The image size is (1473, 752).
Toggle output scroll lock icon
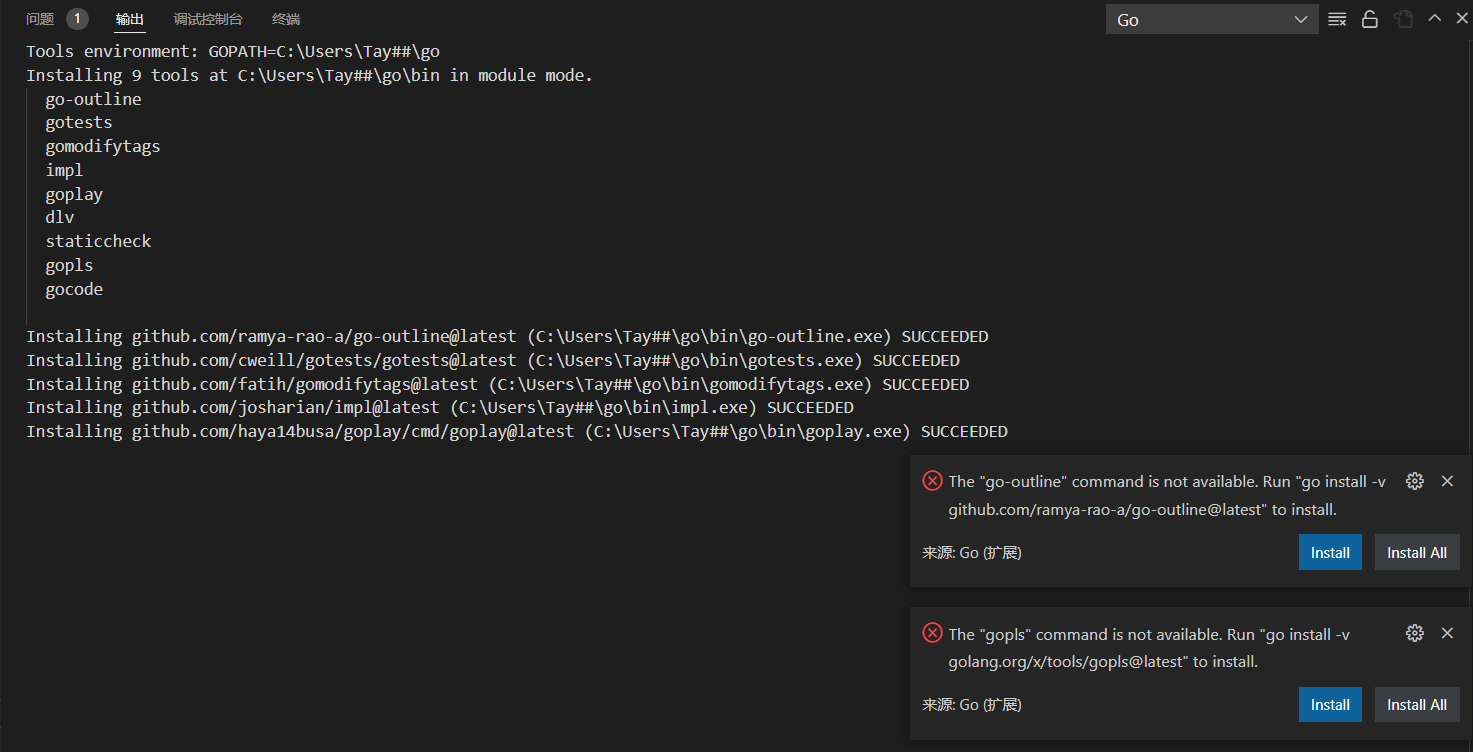1370,19
